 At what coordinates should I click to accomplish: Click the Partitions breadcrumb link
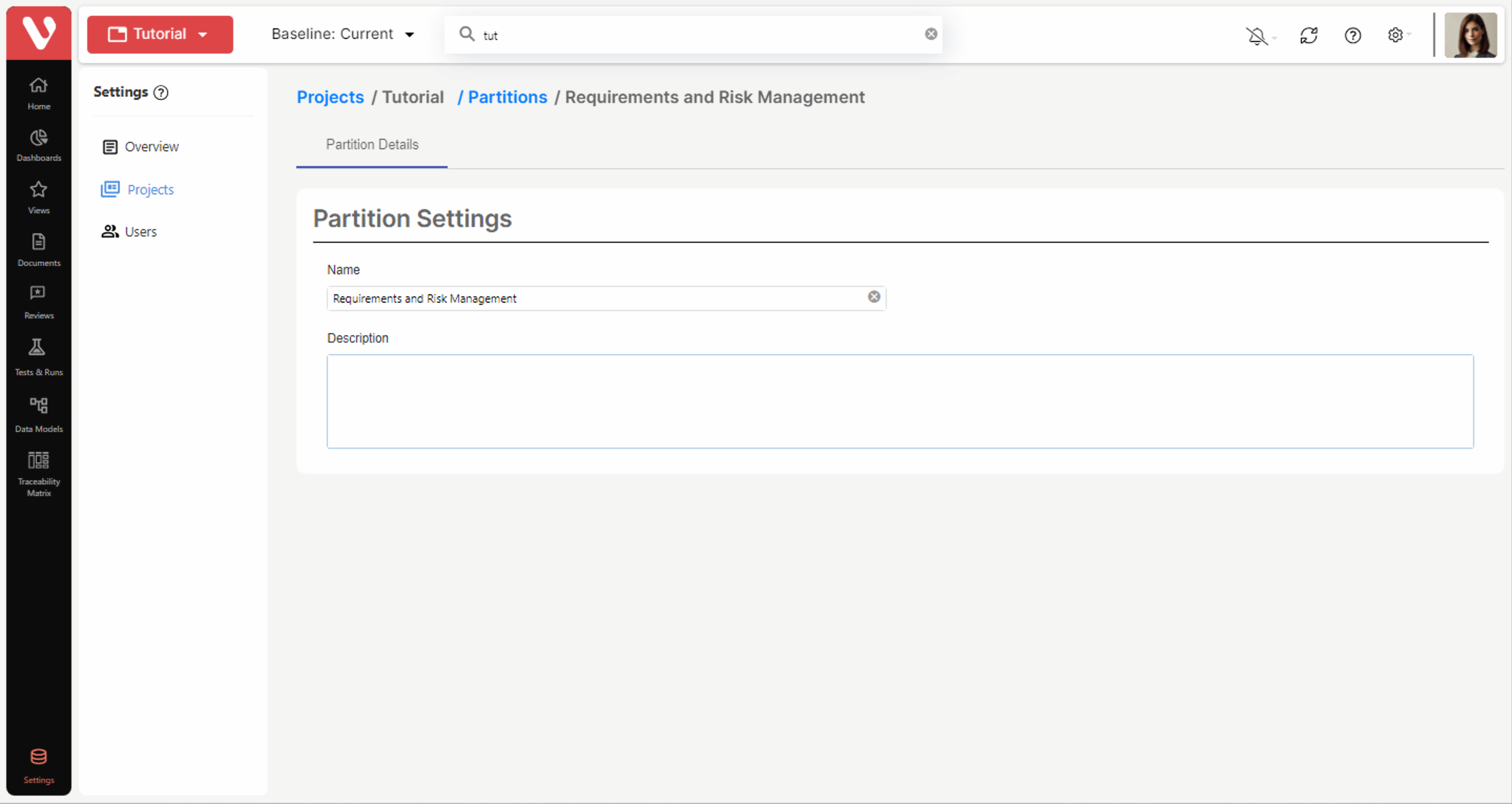[507, 97]
